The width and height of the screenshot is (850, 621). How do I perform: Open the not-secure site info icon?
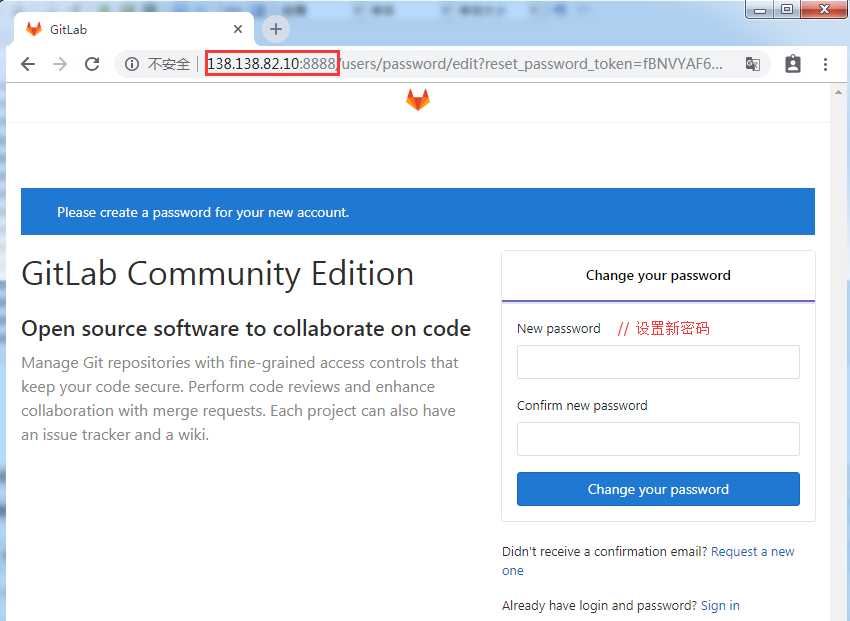(132, 64)
